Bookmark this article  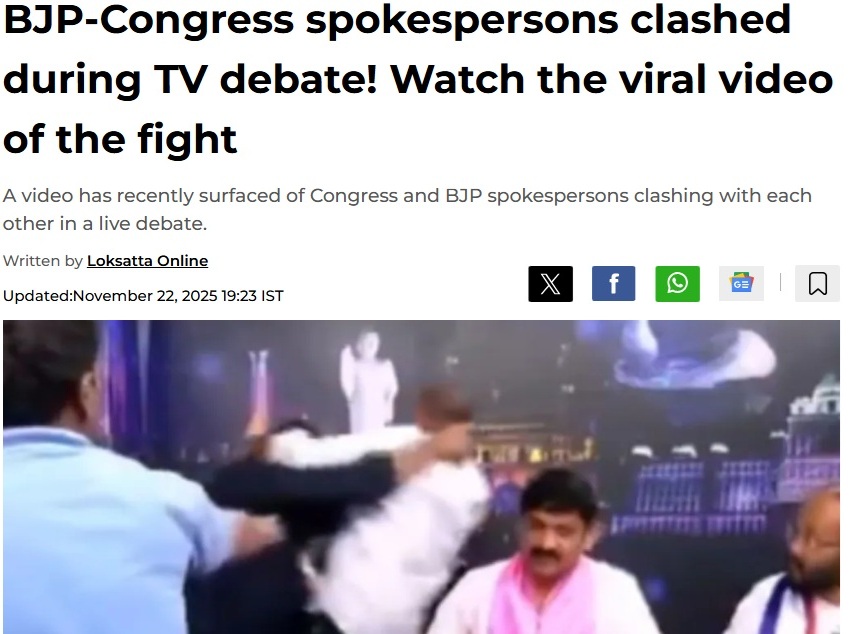pos(817,284)
